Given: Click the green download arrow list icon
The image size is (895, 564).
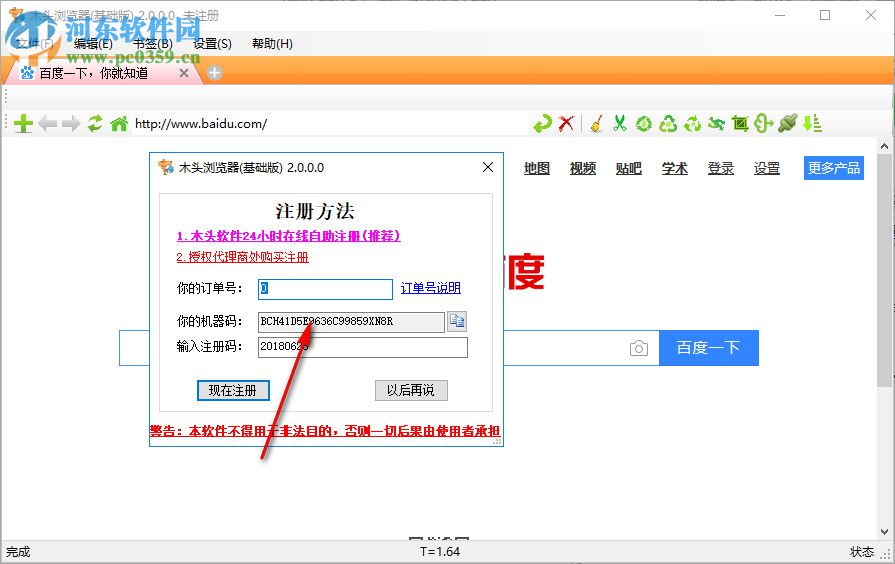Looking at the screenshot, I should [812, 123].
